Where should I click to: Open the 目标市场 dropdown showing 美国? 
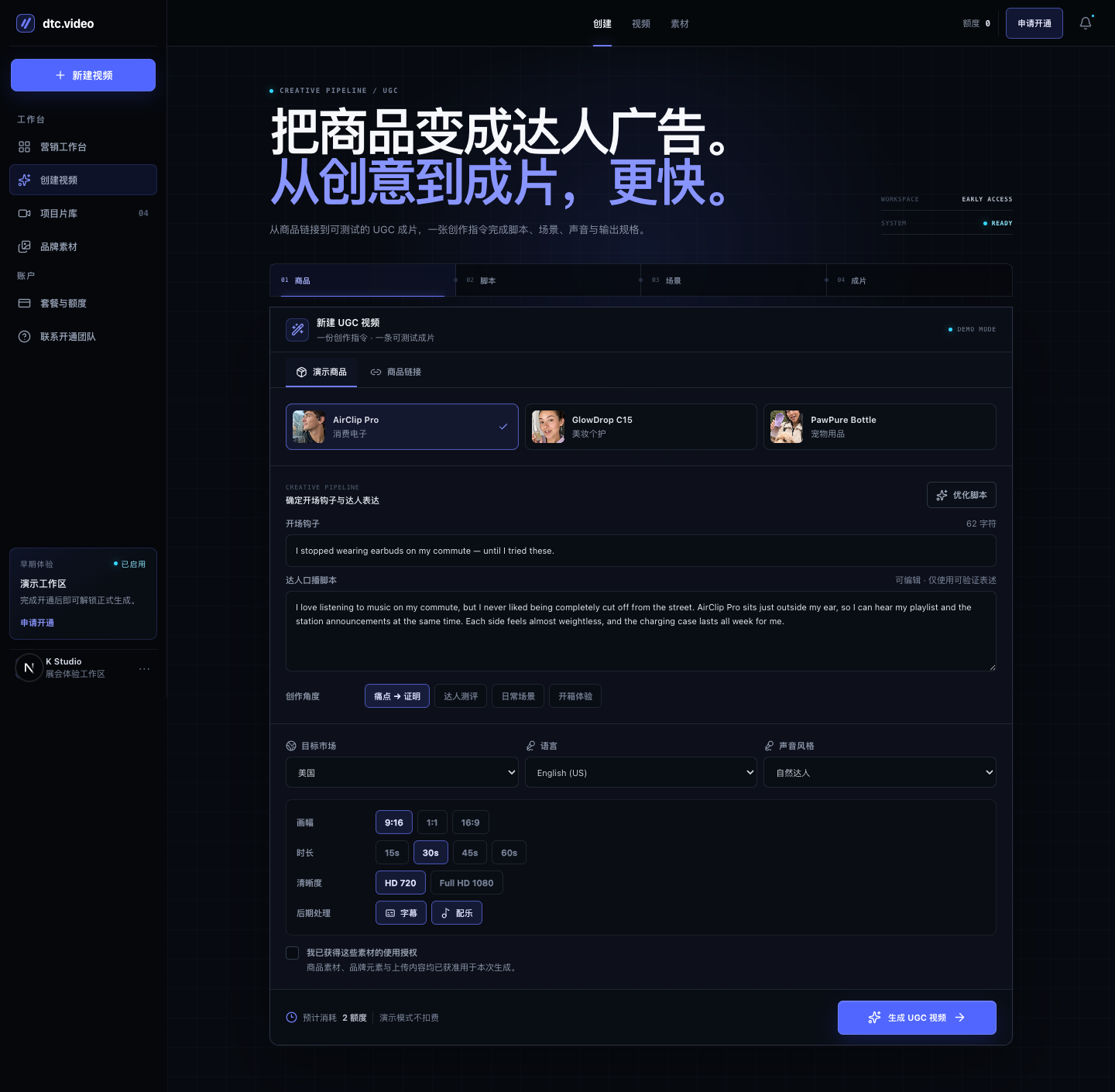(402, 773)
